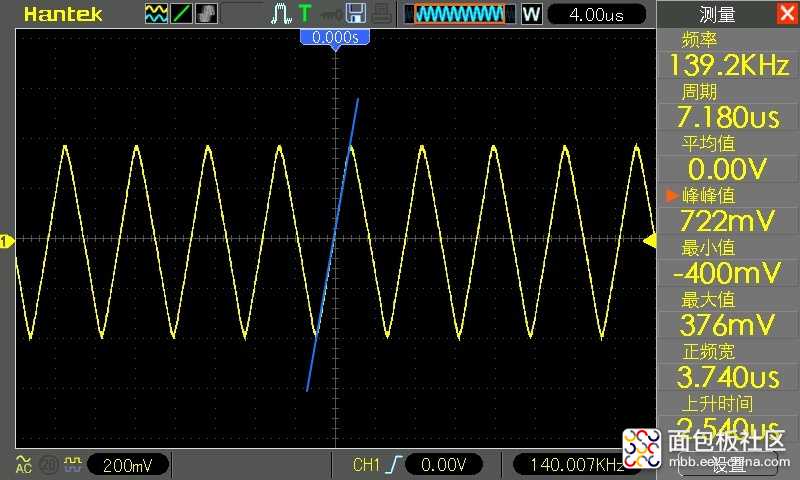Close the measurement panel with the X
800x480 pixels.
click(786, 13)
